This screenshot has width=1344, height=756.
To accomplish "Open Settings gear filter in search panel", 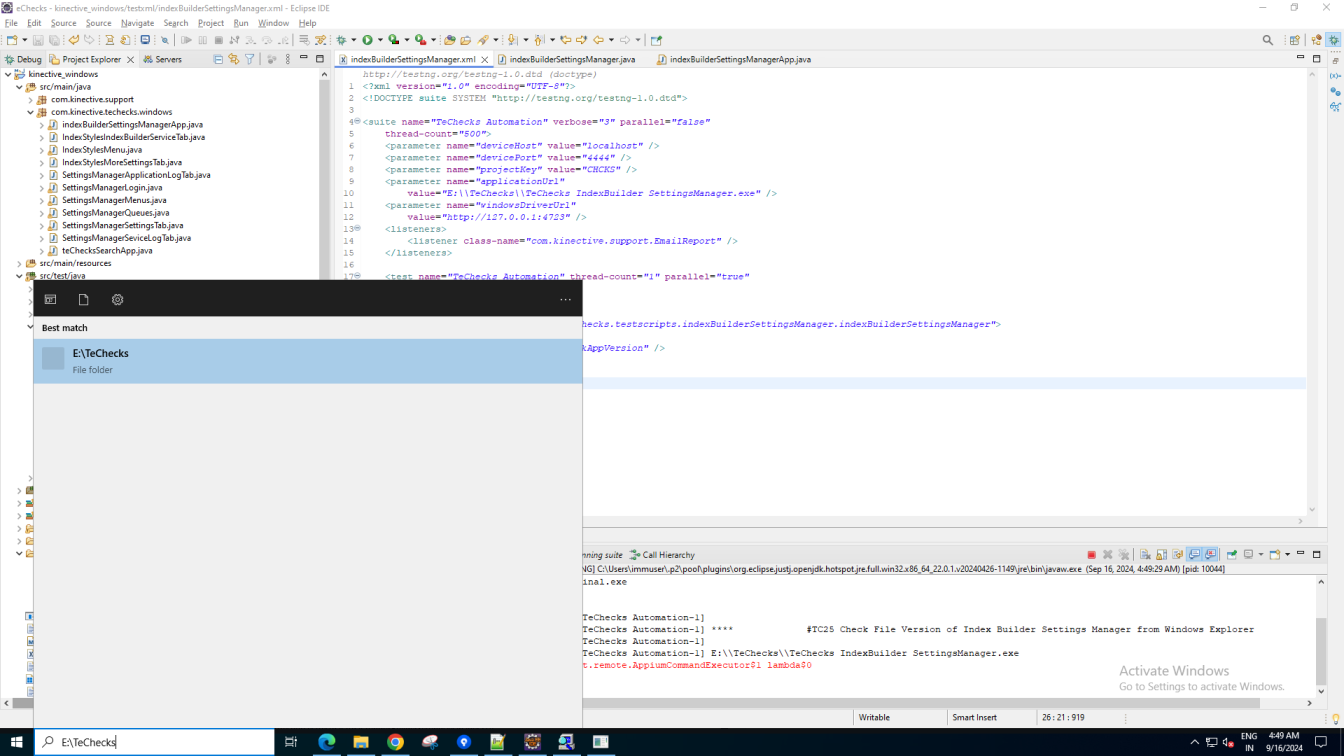I will coord(117,300).
